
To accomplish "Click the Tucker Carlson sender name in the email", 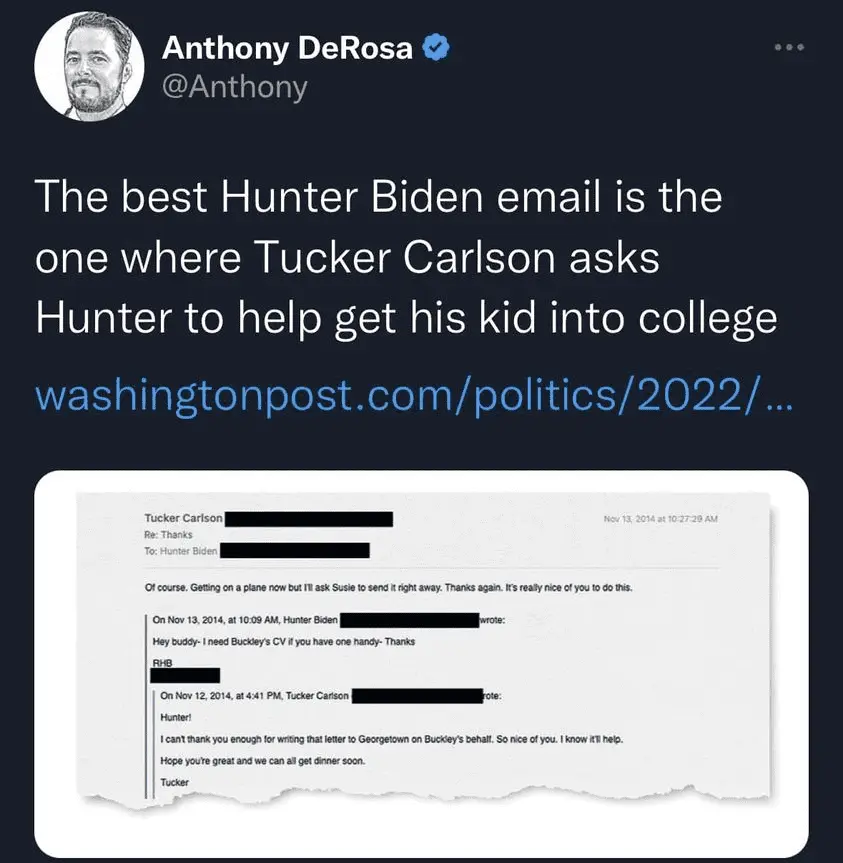I will (x=183, y=518).
